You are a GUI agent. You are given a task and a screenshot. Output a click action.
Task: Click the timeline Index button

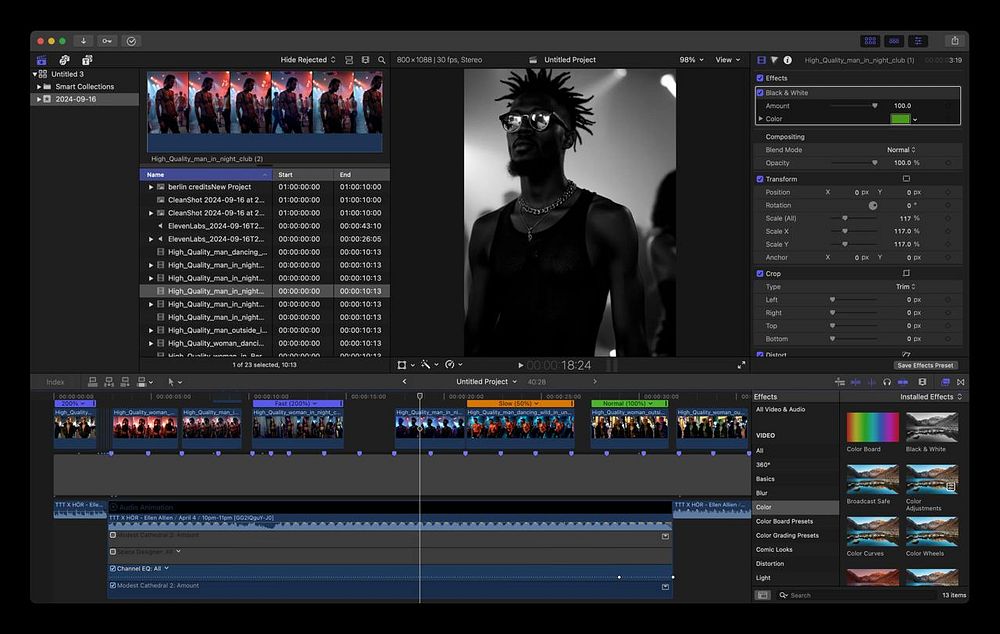(55, 382)
